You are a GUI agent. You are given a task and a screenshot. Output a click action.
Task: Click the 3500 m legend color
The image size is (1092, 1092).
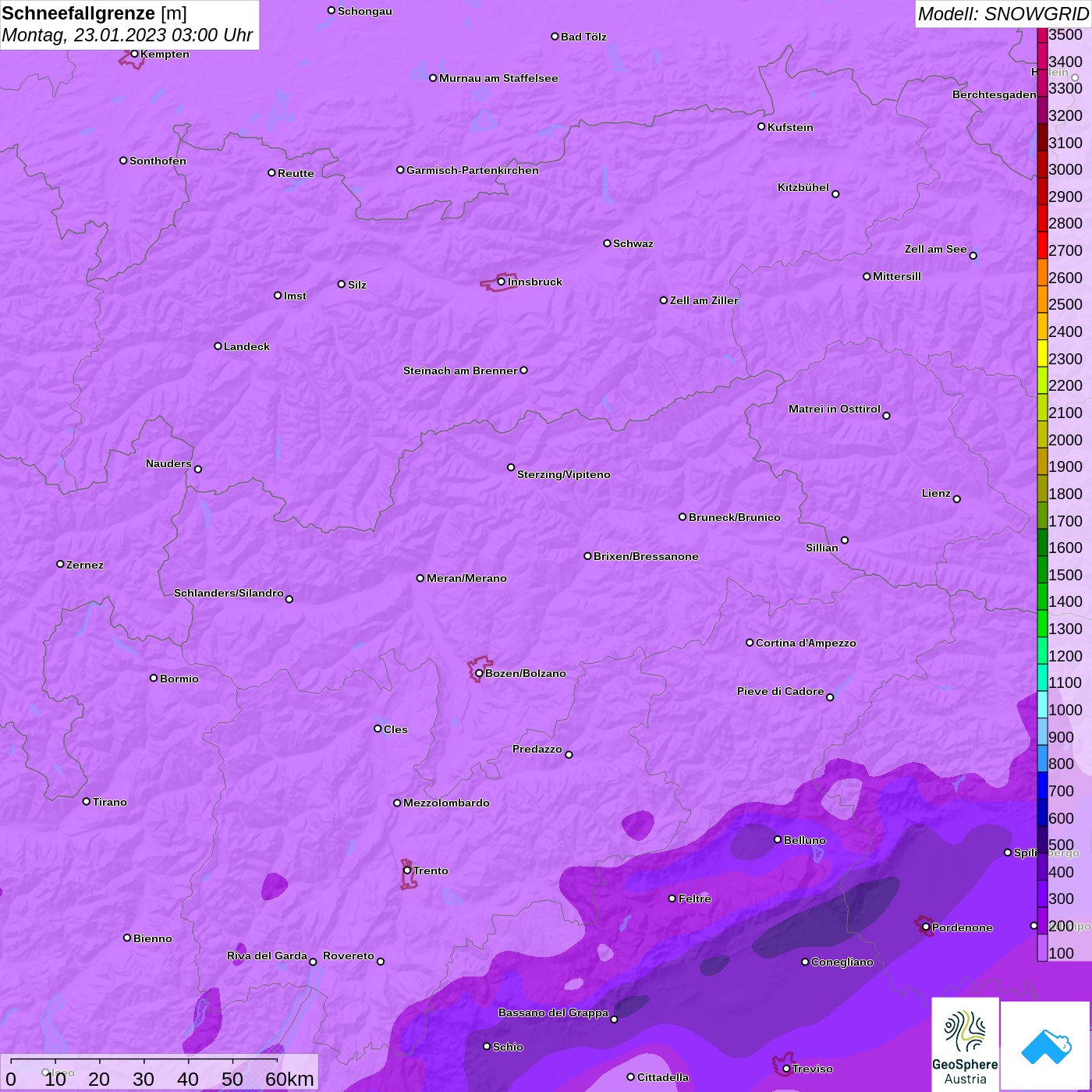[x=1042, y=35]
